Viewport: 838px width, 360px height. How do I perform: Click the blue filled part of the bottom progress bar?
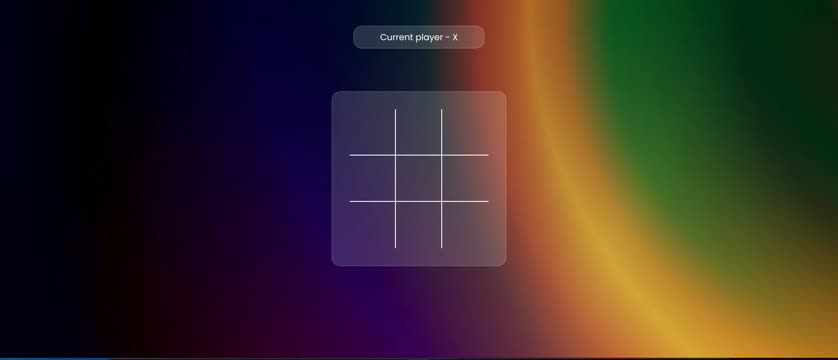point(55,358)
